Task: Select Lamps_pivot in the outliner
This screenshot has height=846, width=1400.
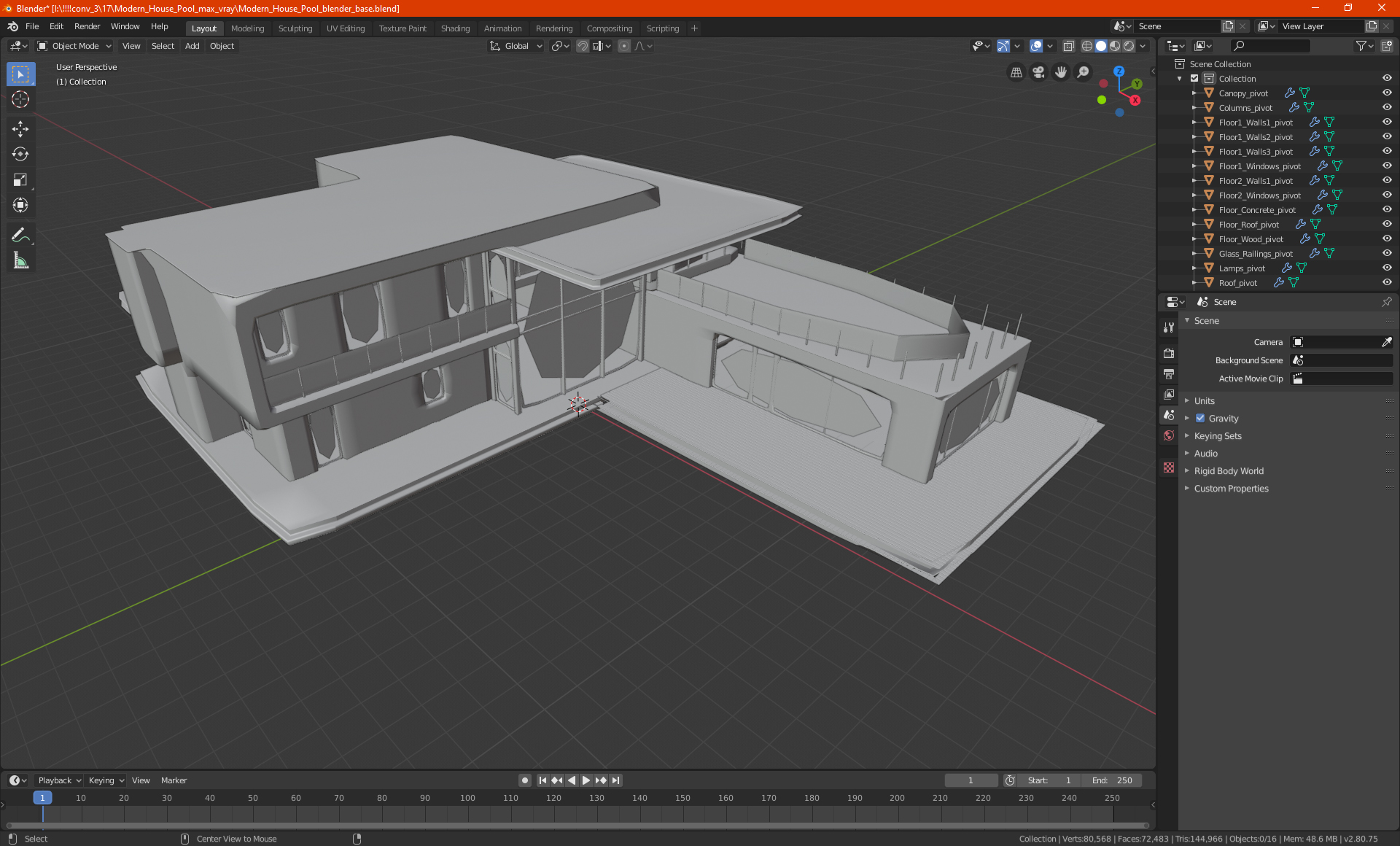Action: (x=1241, y=268)
